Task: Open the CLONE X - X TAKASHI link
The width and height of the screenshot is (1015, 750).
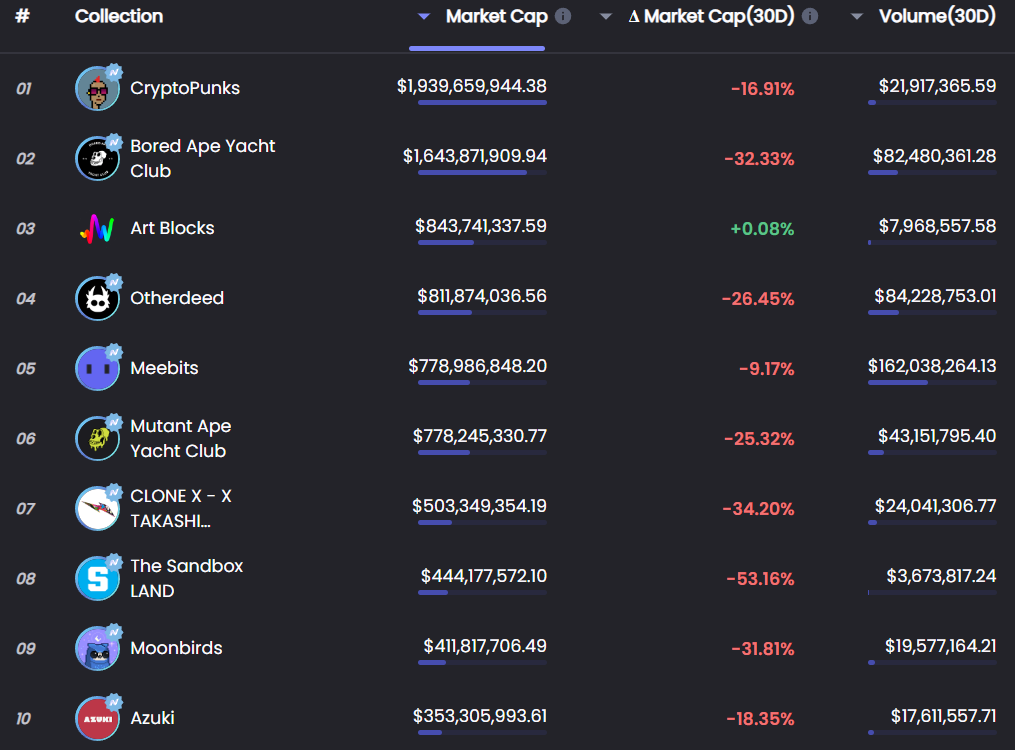Action: pyautogui.click(x=181, y=508)
